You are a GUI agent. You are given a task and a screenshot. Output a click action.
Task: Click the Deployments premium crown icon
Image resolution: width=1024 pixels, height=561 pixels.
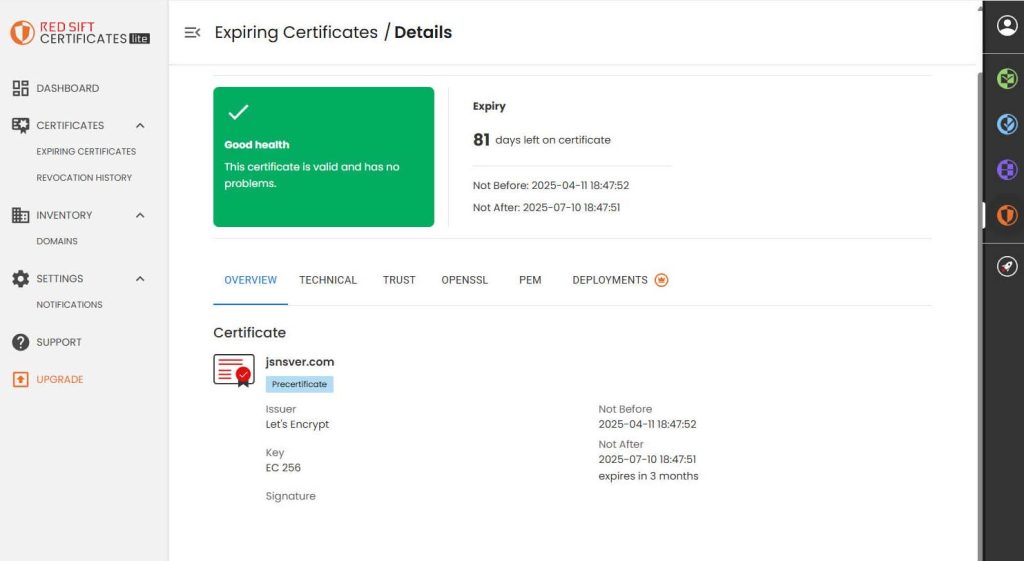pos(662,280)
